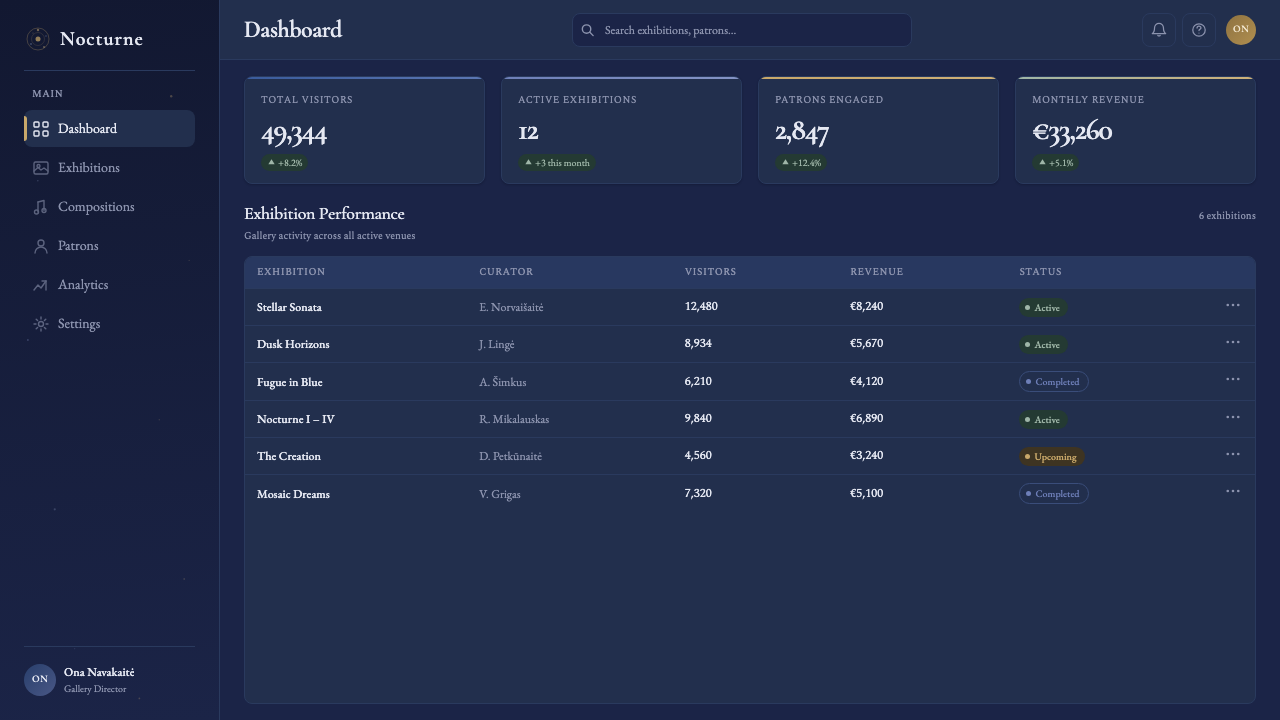Open actions menu for The Creation
This screenshot has width=1280, height=720.
(1233, 454)
